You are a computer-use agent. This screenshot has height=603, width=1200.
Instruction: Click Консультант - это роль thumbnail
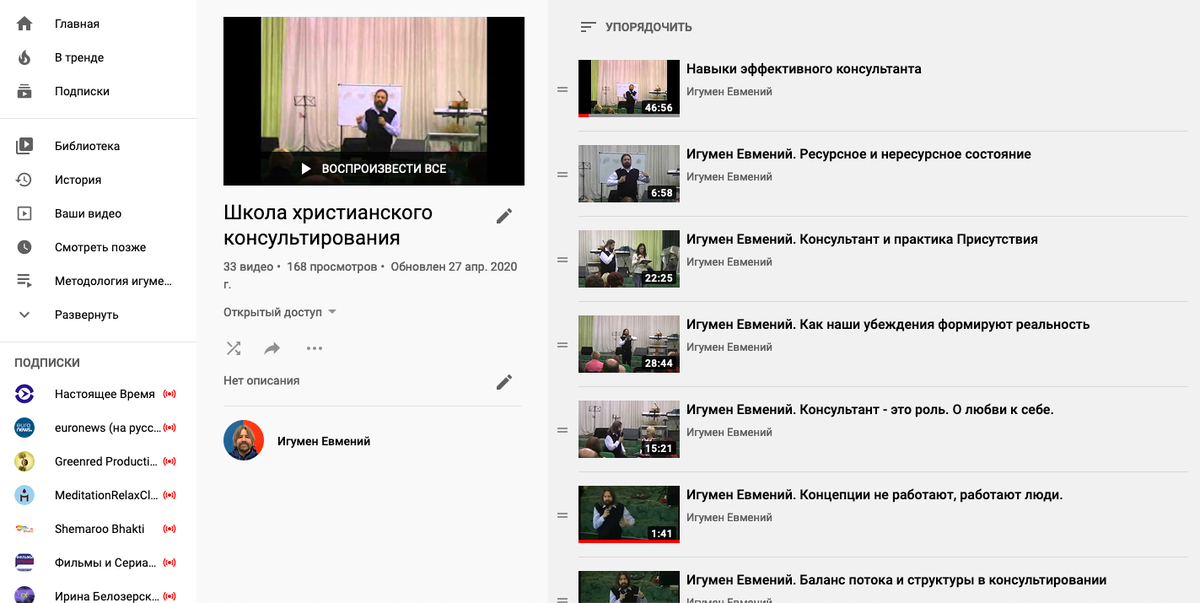(x=629, y=429)
